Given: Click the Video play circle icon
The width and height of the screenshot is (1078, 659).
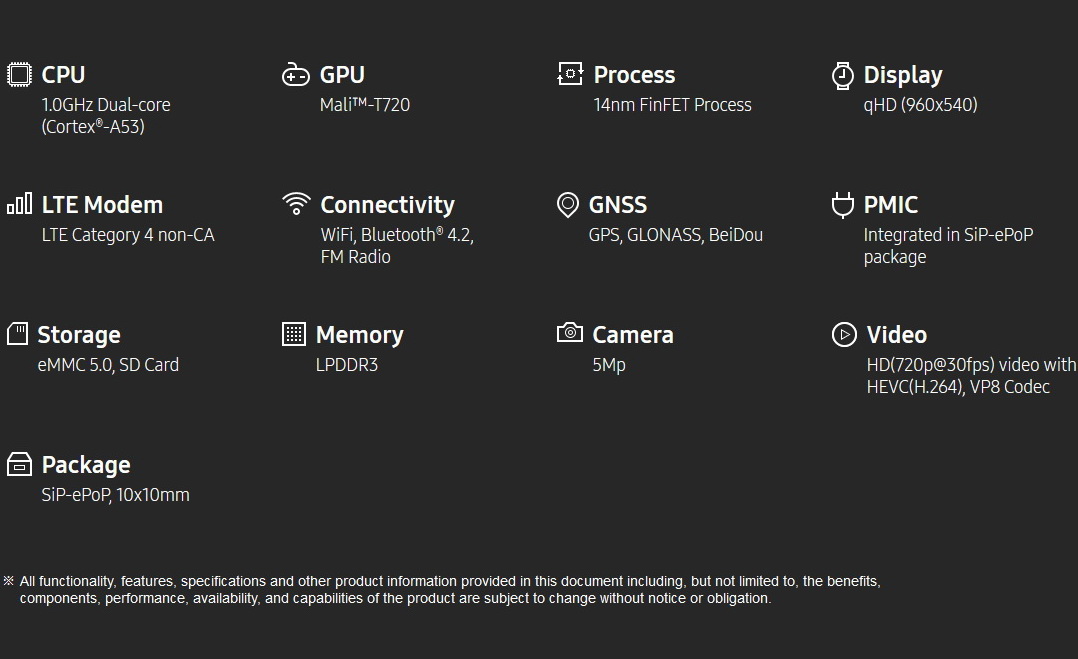Looking at the screenshot, I should [844, 335].
